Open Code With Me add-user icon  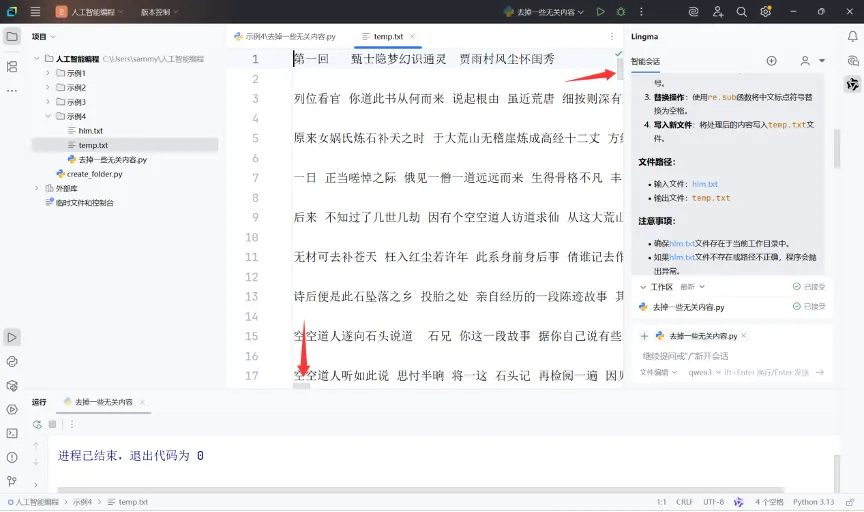point(717,12)
